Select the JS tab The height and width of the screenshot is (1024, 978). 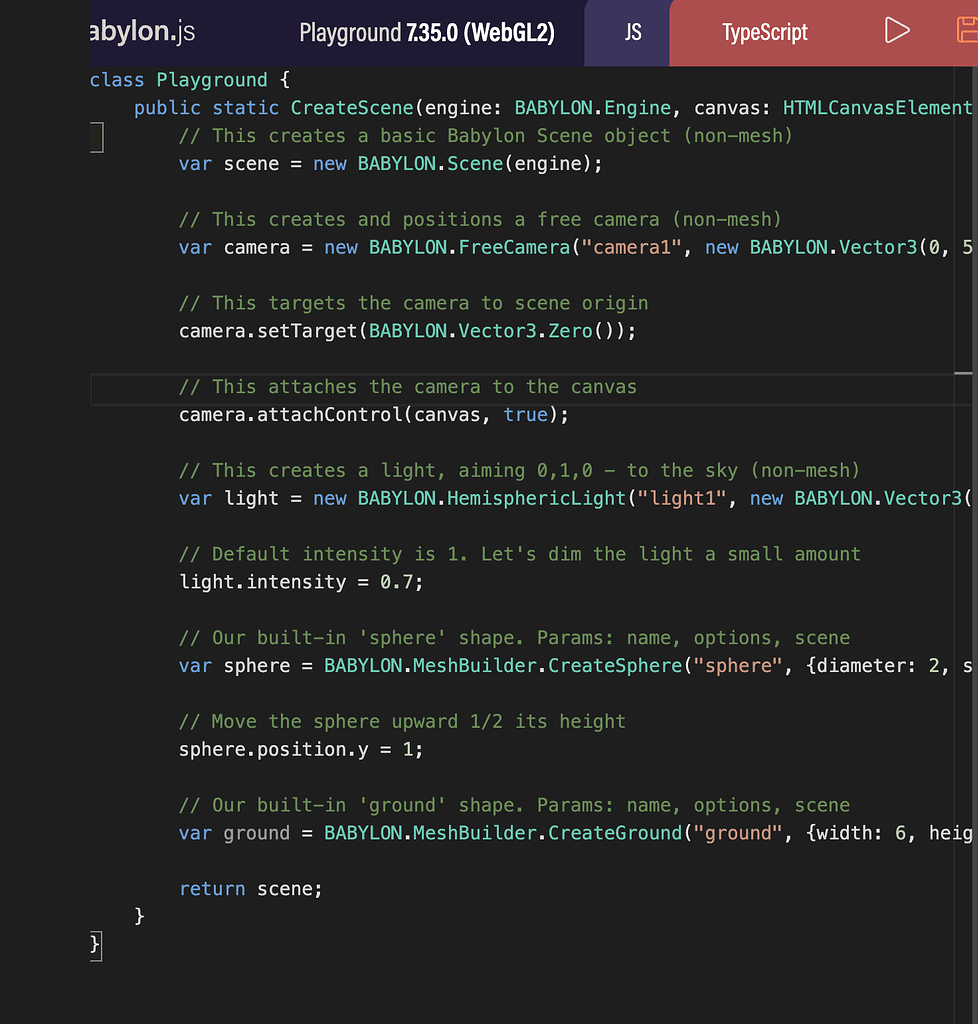pyautogui.click(x=629, y=32)
